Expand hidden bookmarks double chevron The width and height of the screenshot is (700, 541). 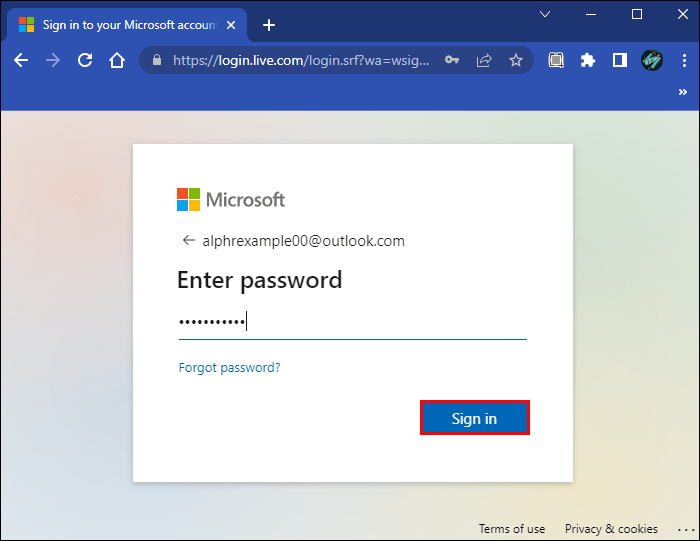pyautogui.click(x=684, y=92)
